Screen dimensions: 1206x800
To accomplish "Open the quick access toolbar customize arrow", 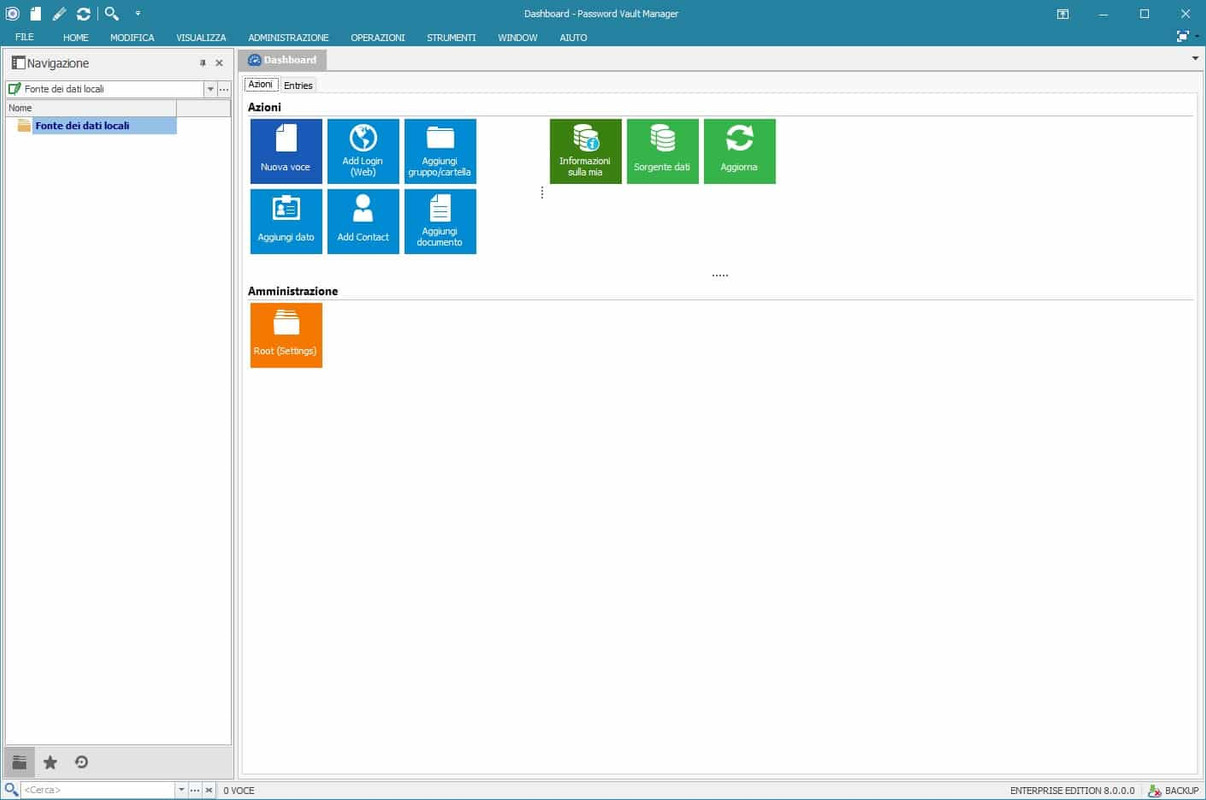I will [138, 14].
